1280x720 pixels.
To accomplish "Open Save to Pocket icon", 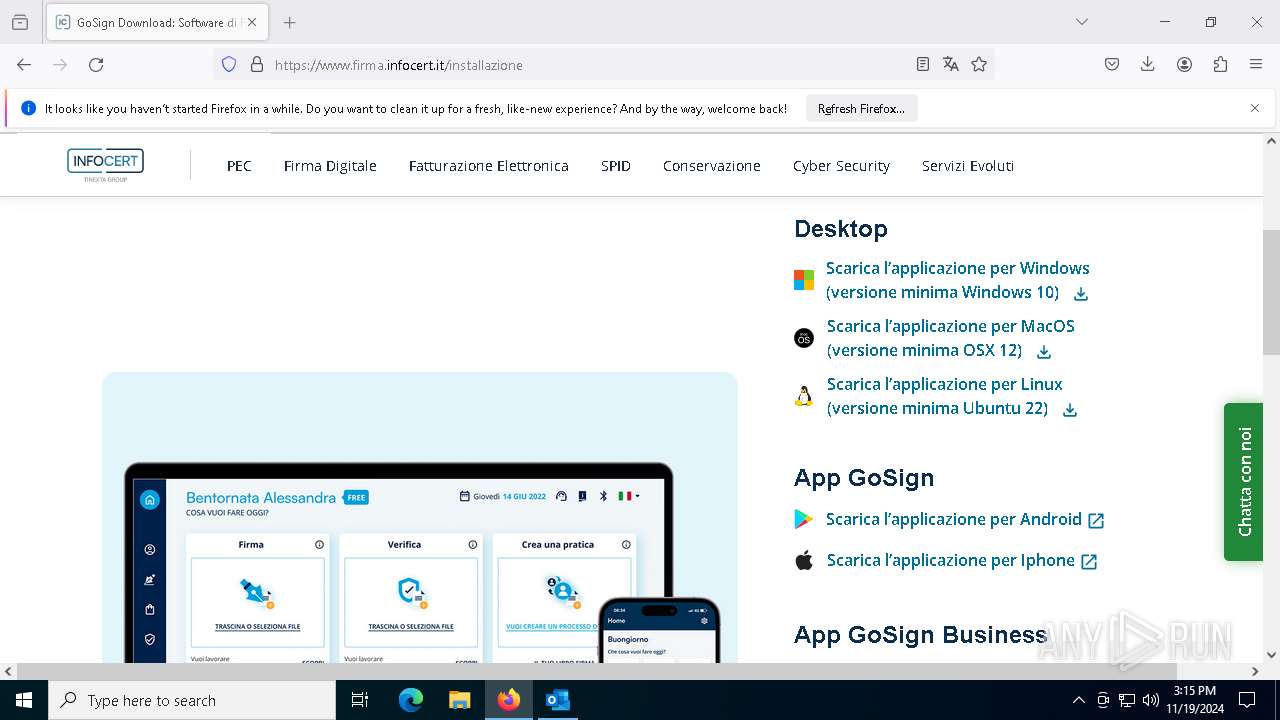I will click(x=1112, y=64).
